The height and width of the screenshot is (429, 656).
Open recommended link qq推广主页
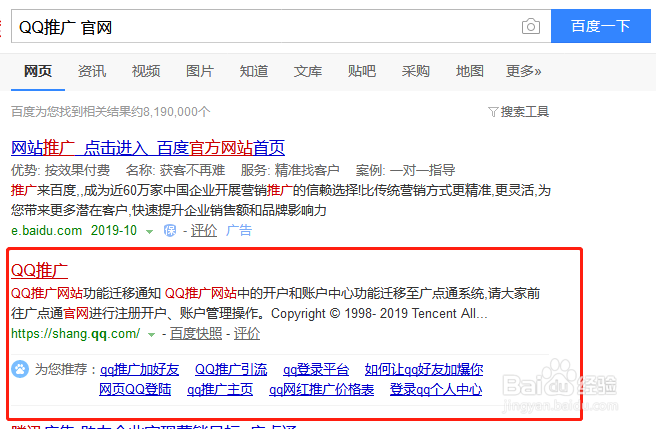220,390
